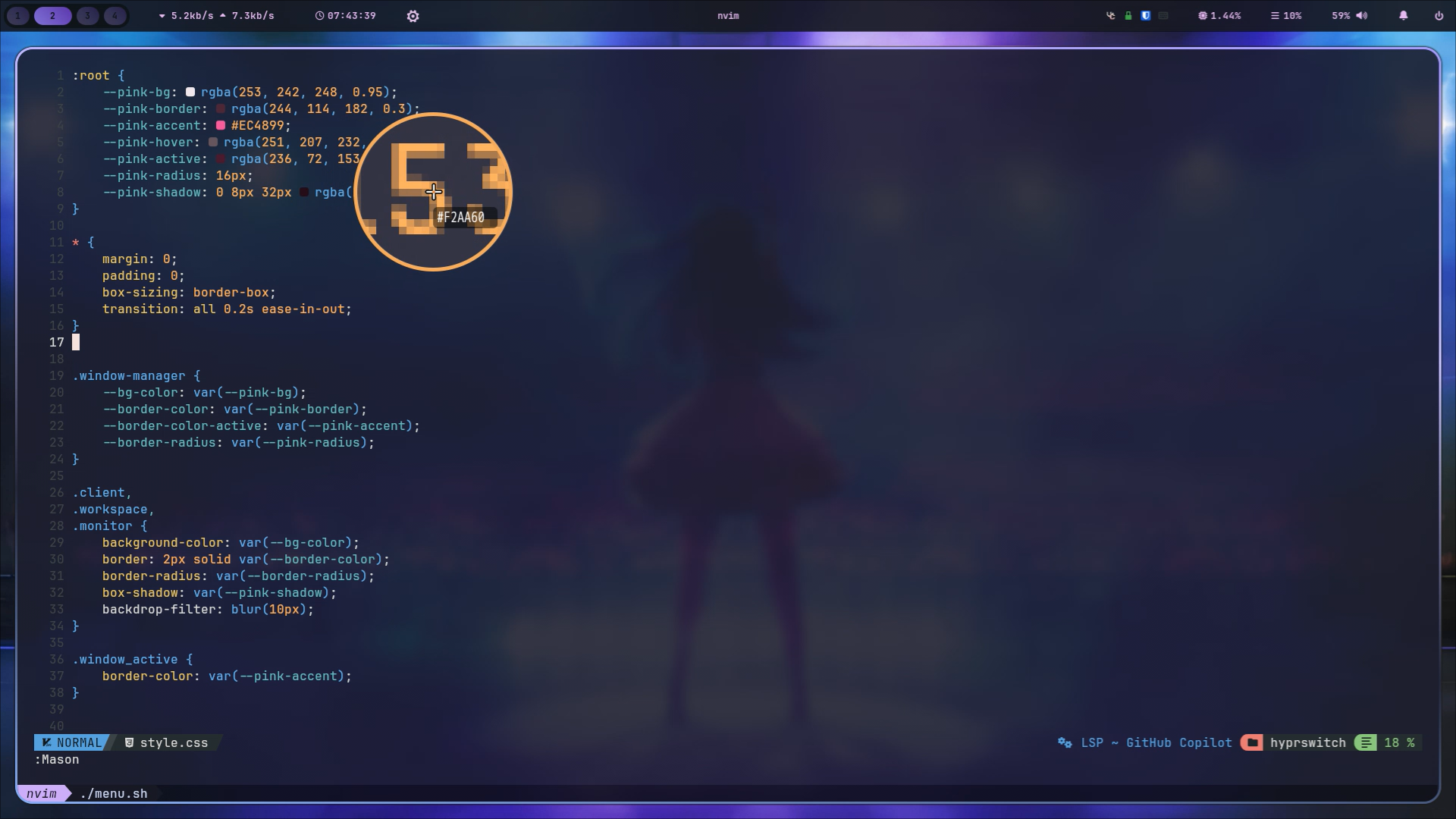Screen dimensions: 1456x819
Task: Click the Bitwarden shield tray icon
Action: click(1146, 15)
